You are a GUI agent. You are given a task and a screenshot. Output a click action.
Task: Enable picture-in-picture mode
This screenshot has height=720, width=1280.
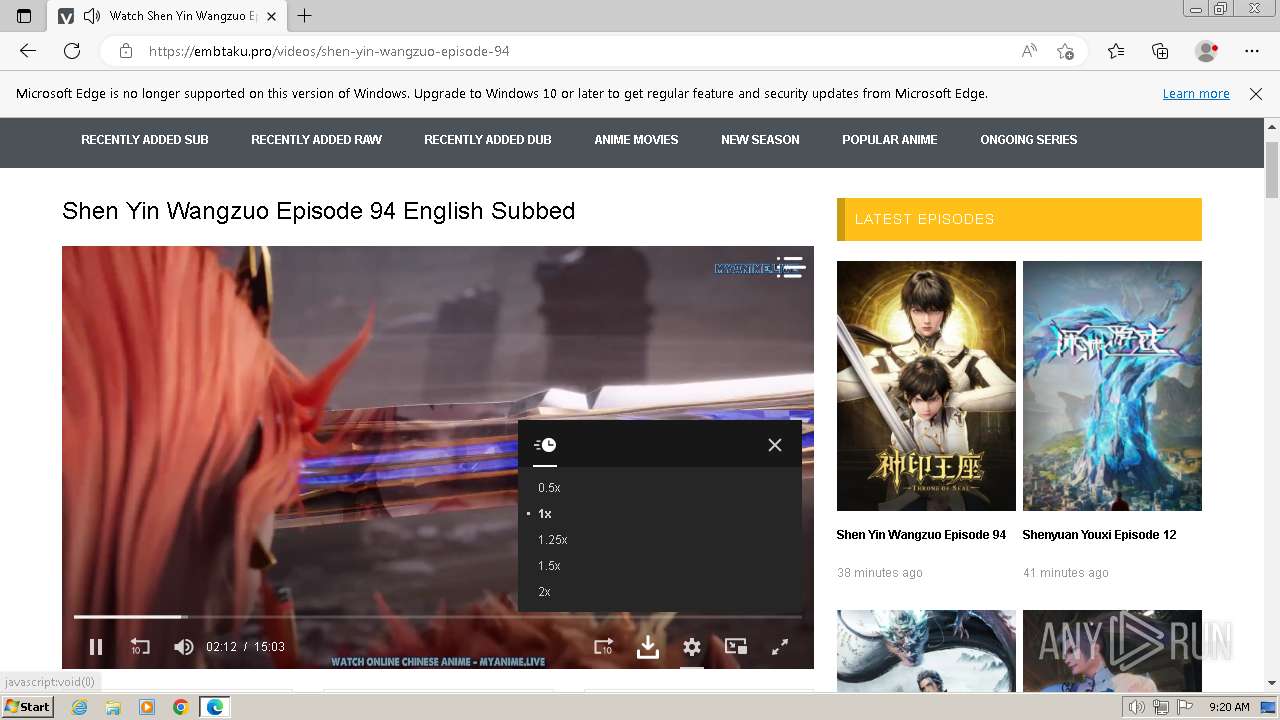click(x=736, y=647)
